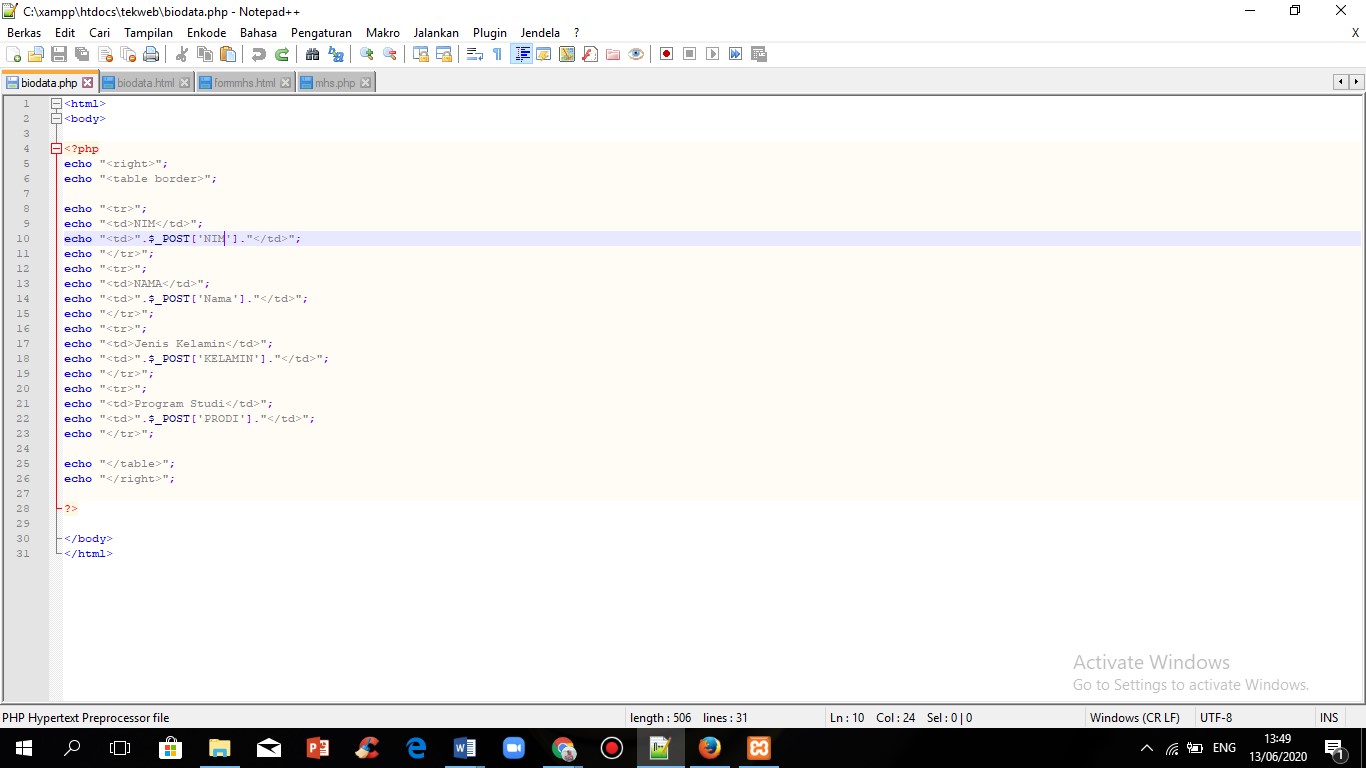Toggle the indent guide toolbar button
Screen dimensions: 1366x768
(521, 54)
